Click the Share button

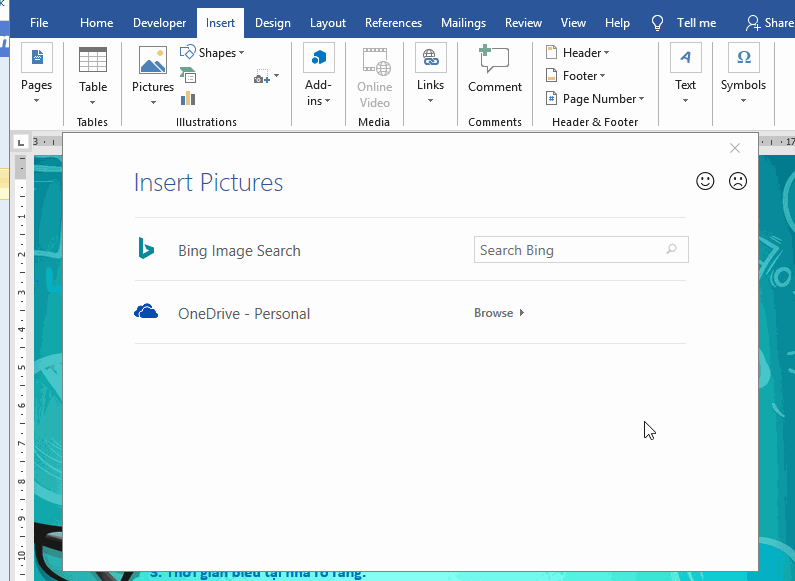(770, 23)
